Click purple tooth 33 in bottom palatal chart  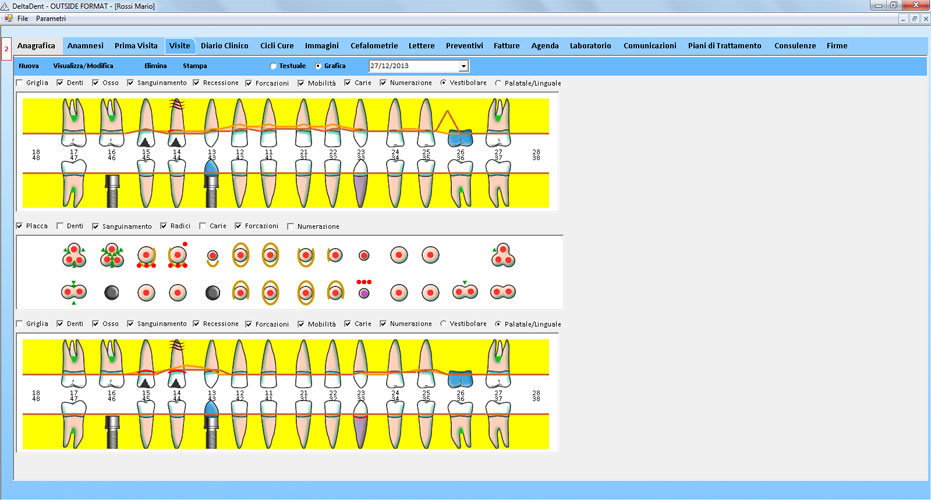(360, 425)
